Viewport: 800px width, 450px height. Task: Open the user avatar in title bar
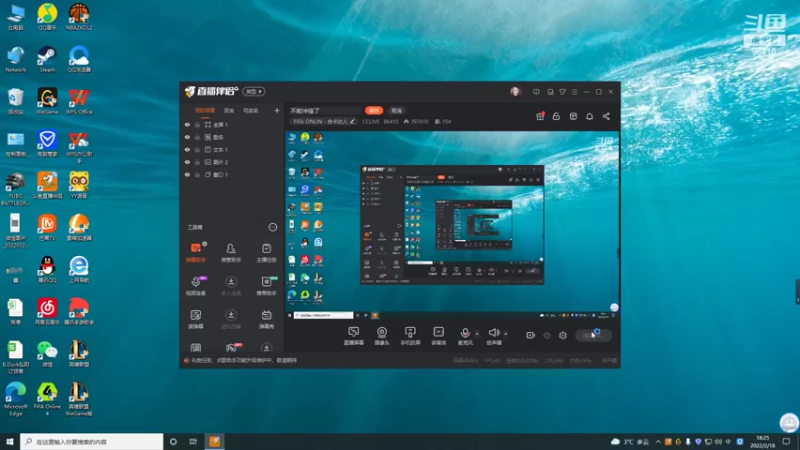515,91
